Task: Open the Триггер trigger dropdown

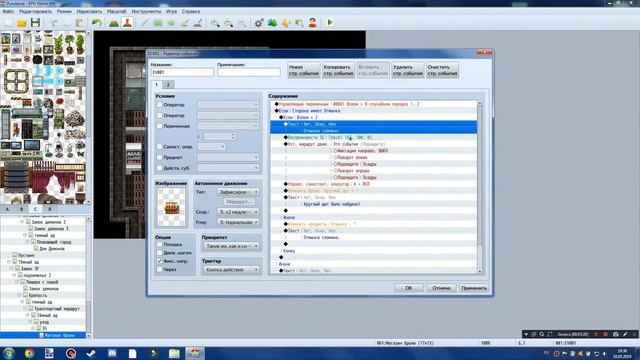Action: 231,270
